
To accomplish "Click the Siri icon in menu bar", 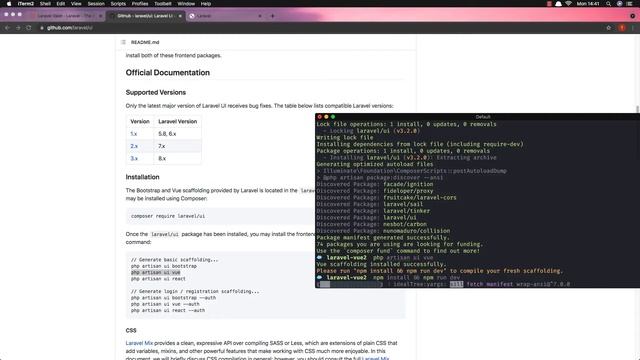I will pyautogui.click(x=619, y=4).
